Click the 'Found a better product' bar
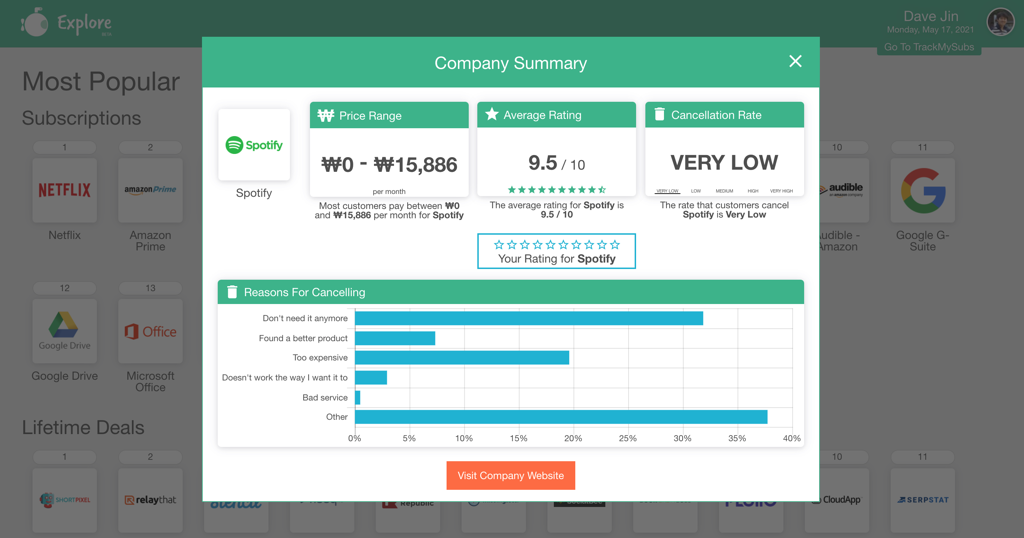 pos(395,338)
